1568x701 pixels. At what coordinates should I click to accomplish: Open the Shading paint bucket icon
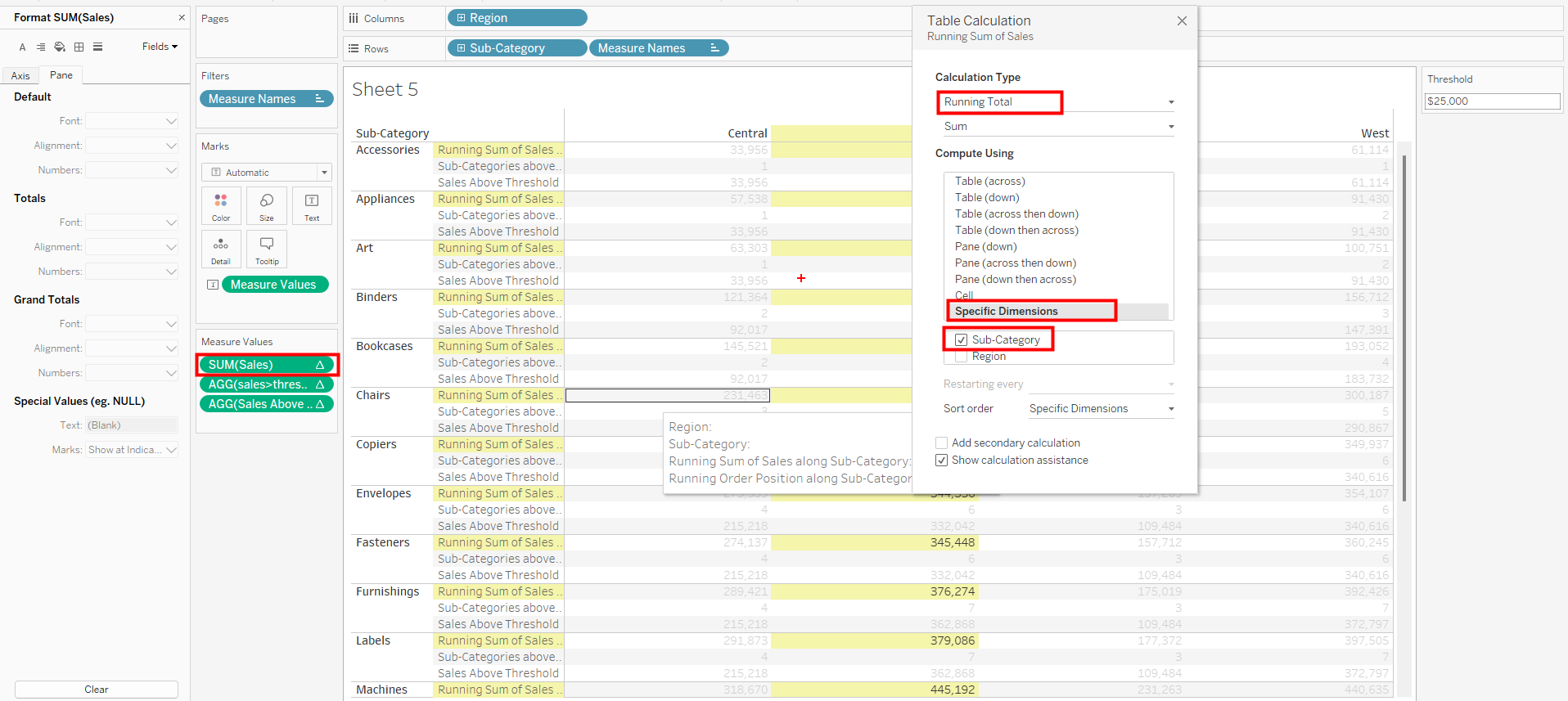point(60,47)
